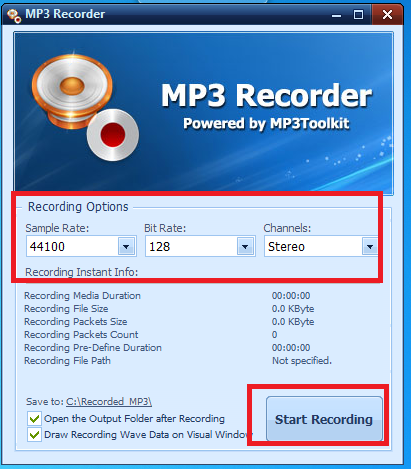Maximize the MP3 Recorder window
The width and height of the screenshot is (411, 469).
358,15
